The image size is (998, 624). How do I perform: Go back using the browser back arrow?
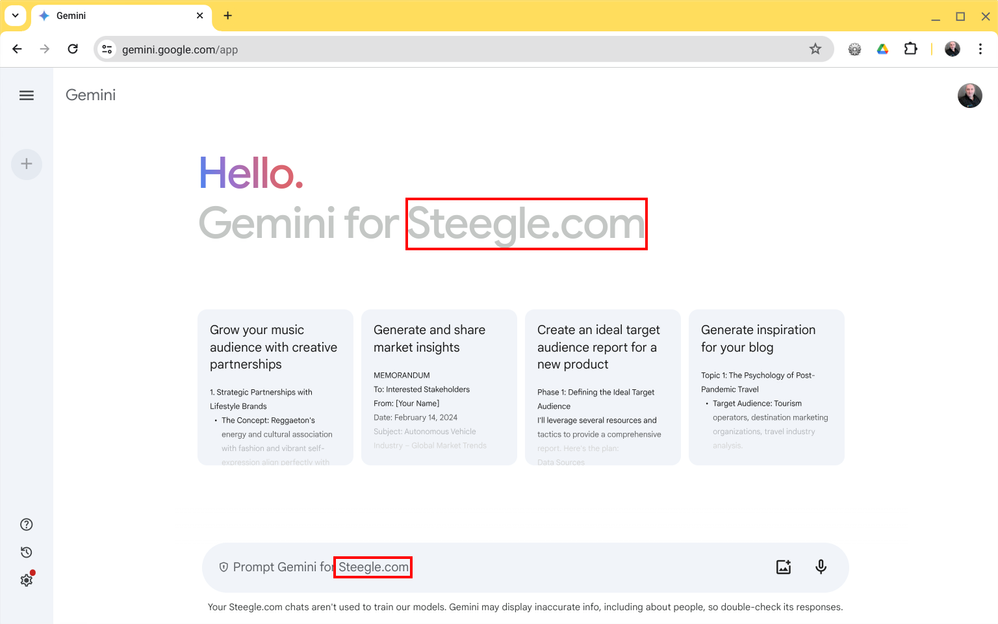click(x=16, y=48)
